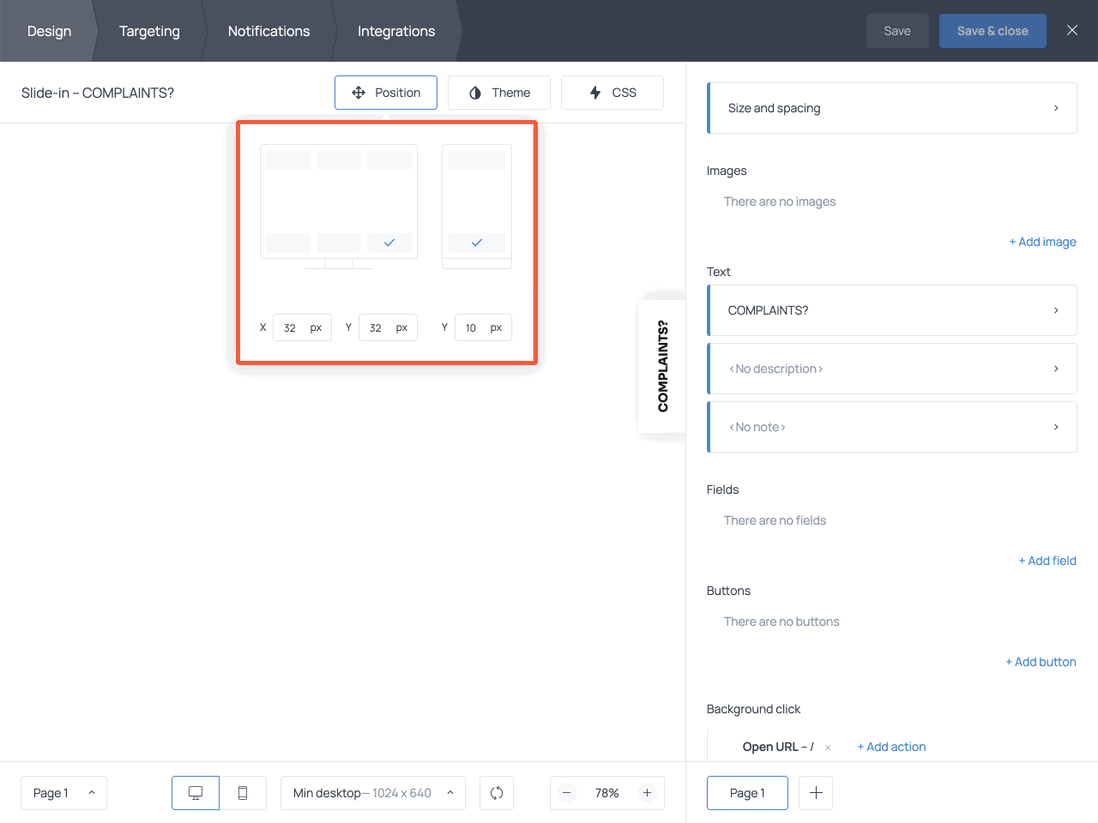Zoom out using the minus icon

(566, 792)
